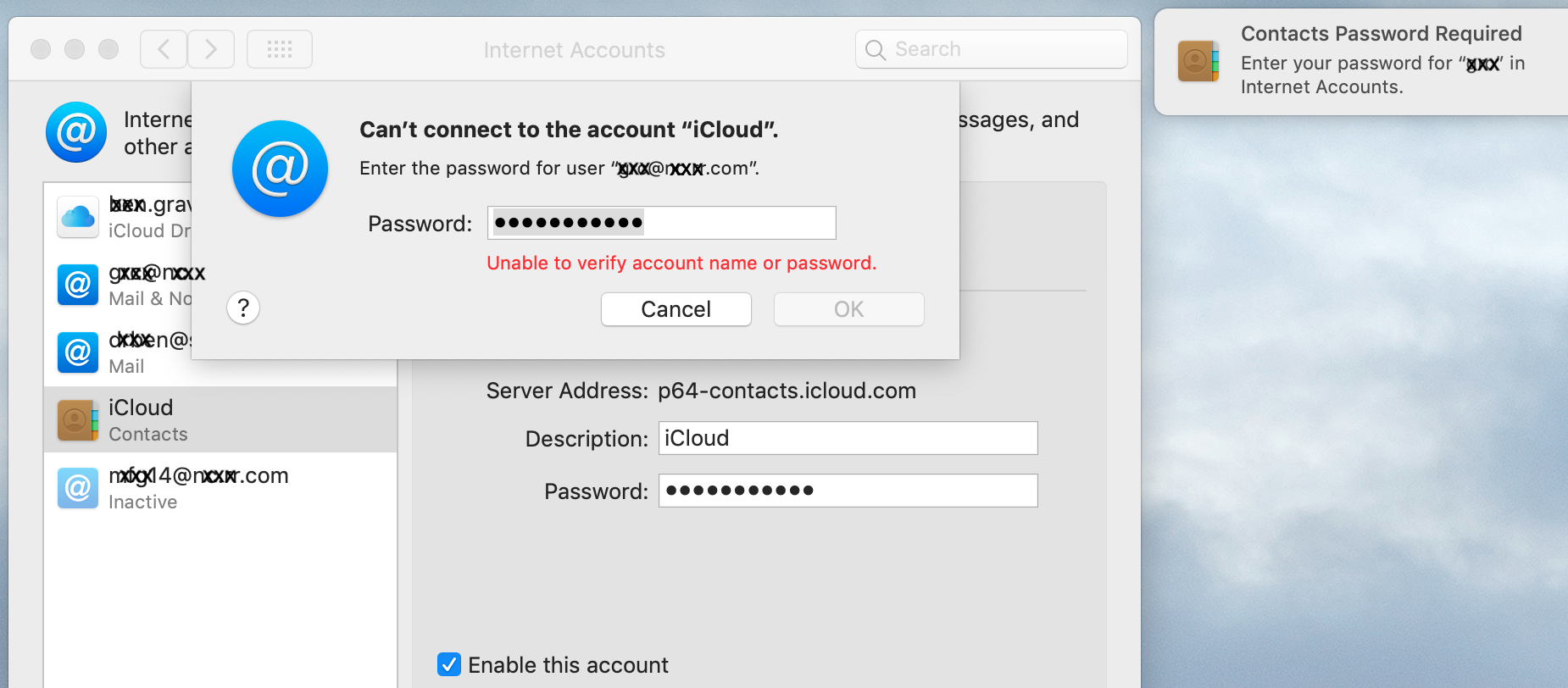The height and width of the screenshot is (688, 1568).
Task: Click the inactive account's @ icon
Action: pos(77,488)
